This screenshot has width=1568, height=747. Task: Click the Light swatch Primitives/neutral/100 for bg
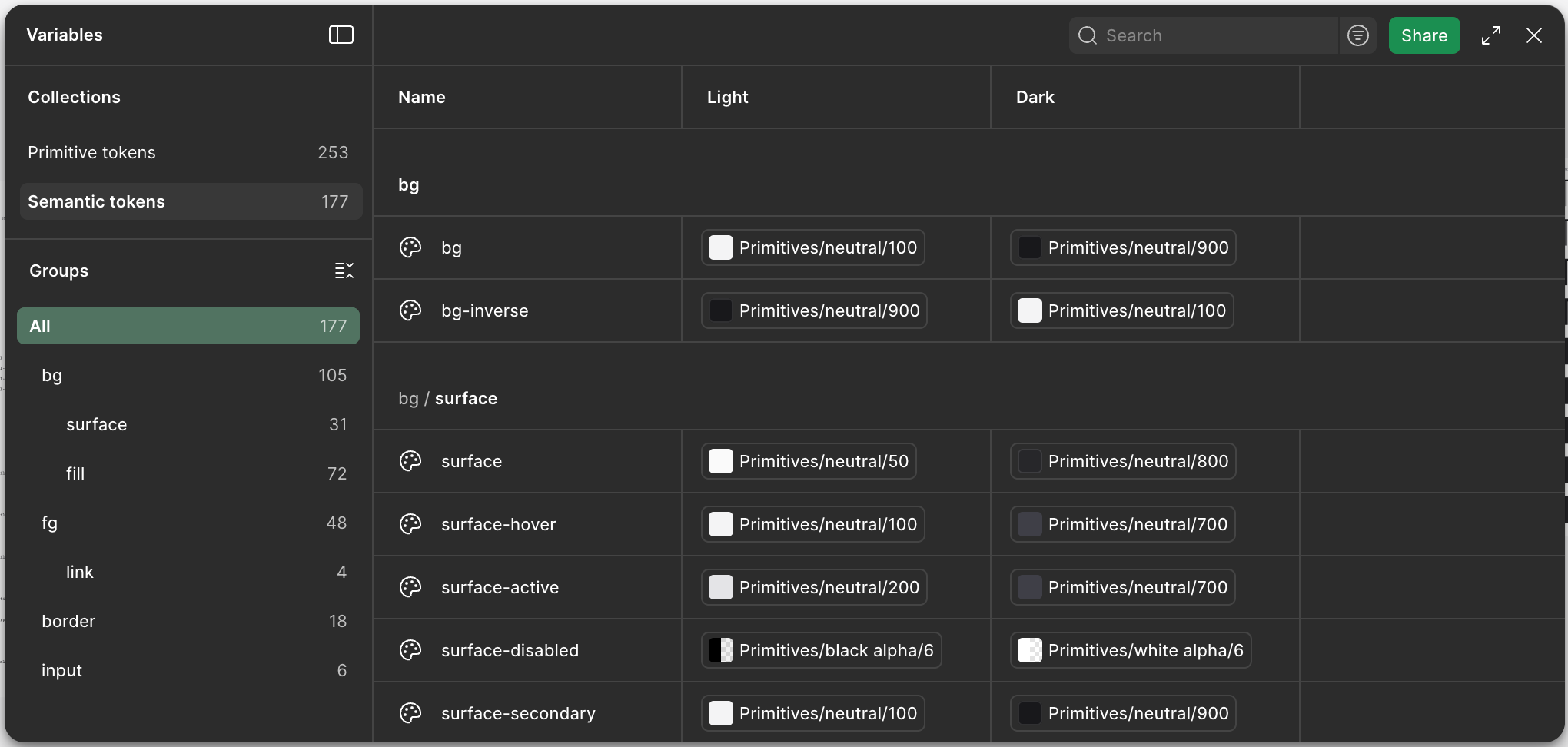[x=812, y=247]
